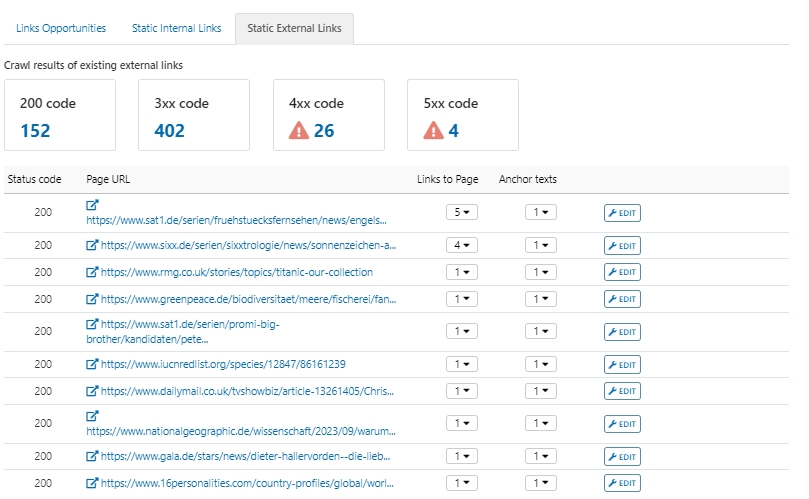
Task: Click external link icon beside greenpeace.de URL
Action: (92, 299)
